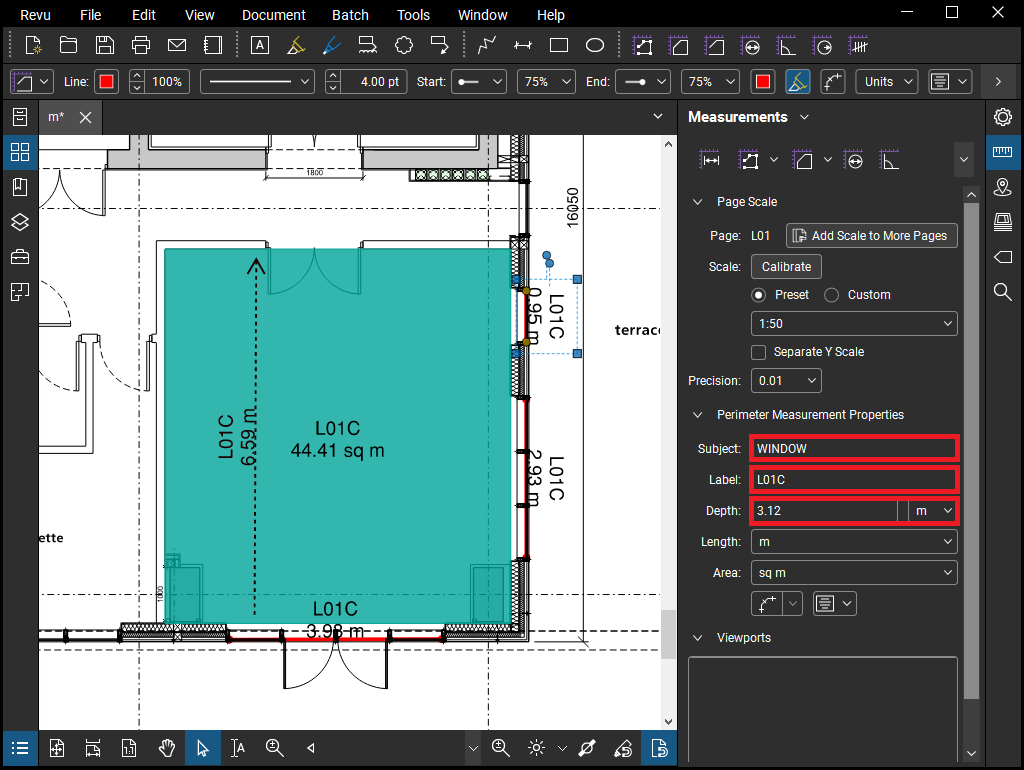
Task: Open the Length unit dropdown
Action: (854, 542)
